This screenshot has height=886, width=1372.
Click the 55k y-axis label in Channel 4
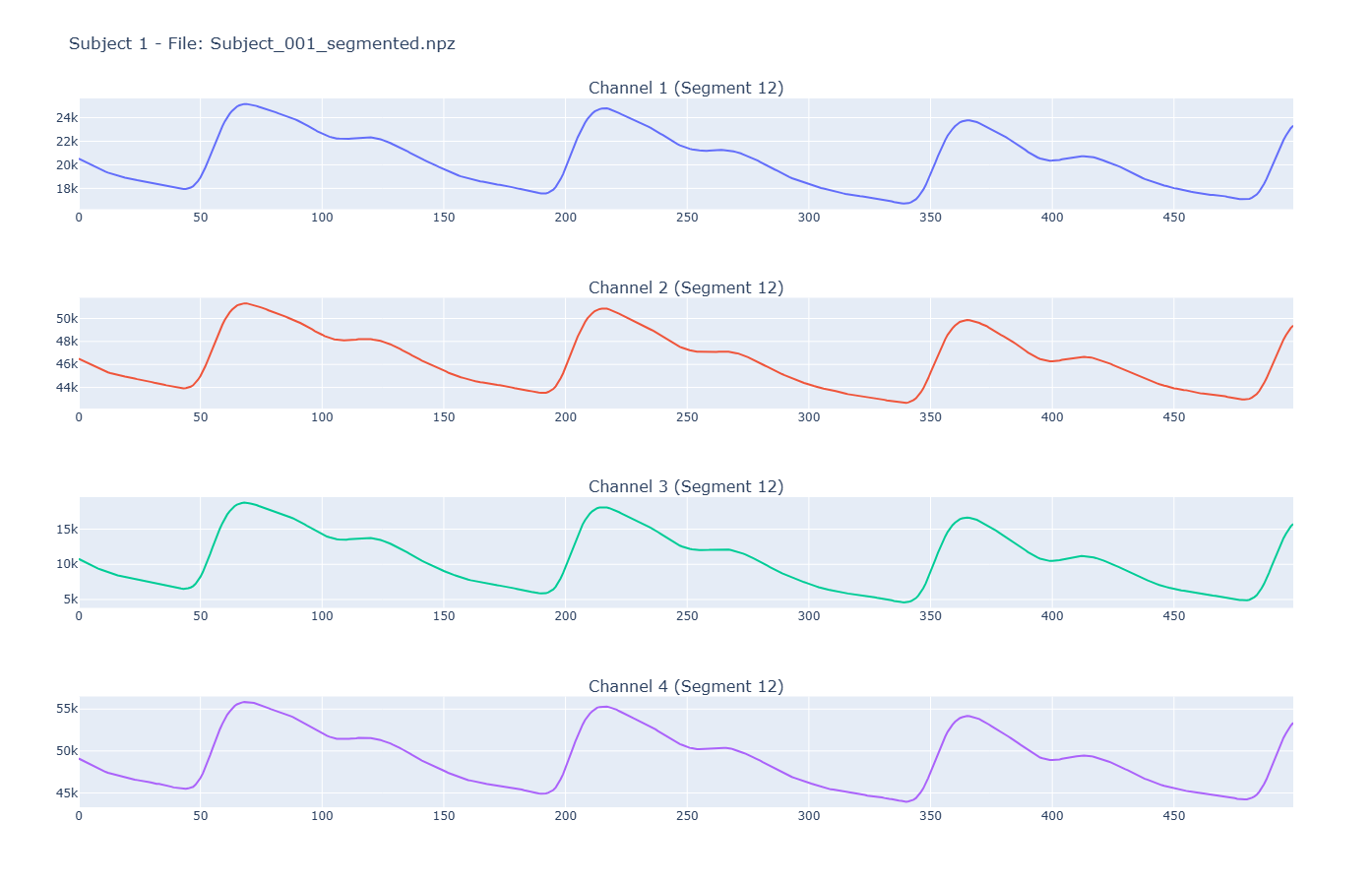67,709
